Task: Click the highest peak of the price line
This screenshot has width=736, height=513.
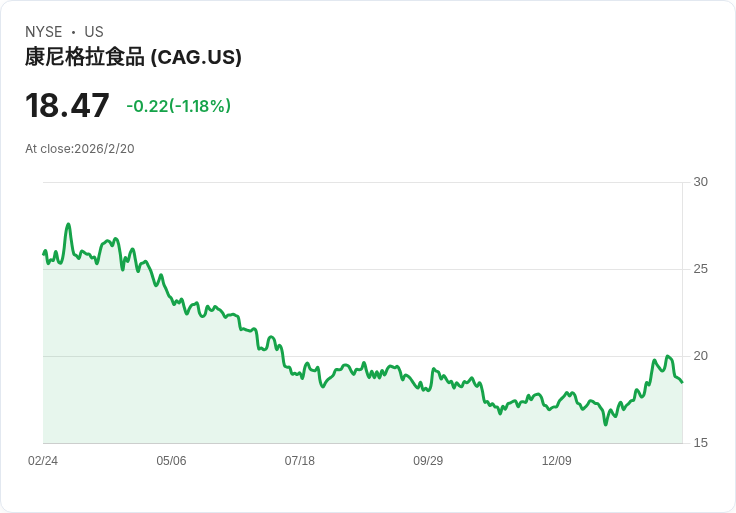Action: pos(68,224)
